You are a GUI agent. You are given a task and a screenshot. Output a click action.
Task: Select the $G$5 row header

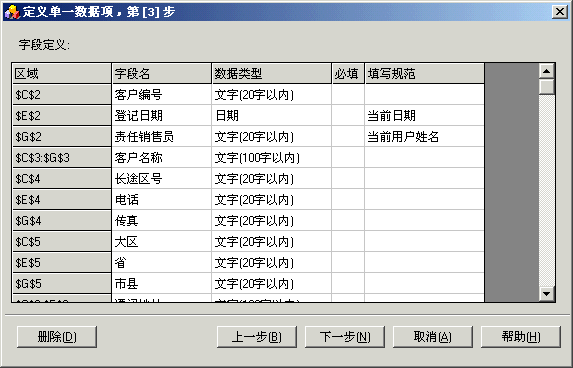point(62,284)
